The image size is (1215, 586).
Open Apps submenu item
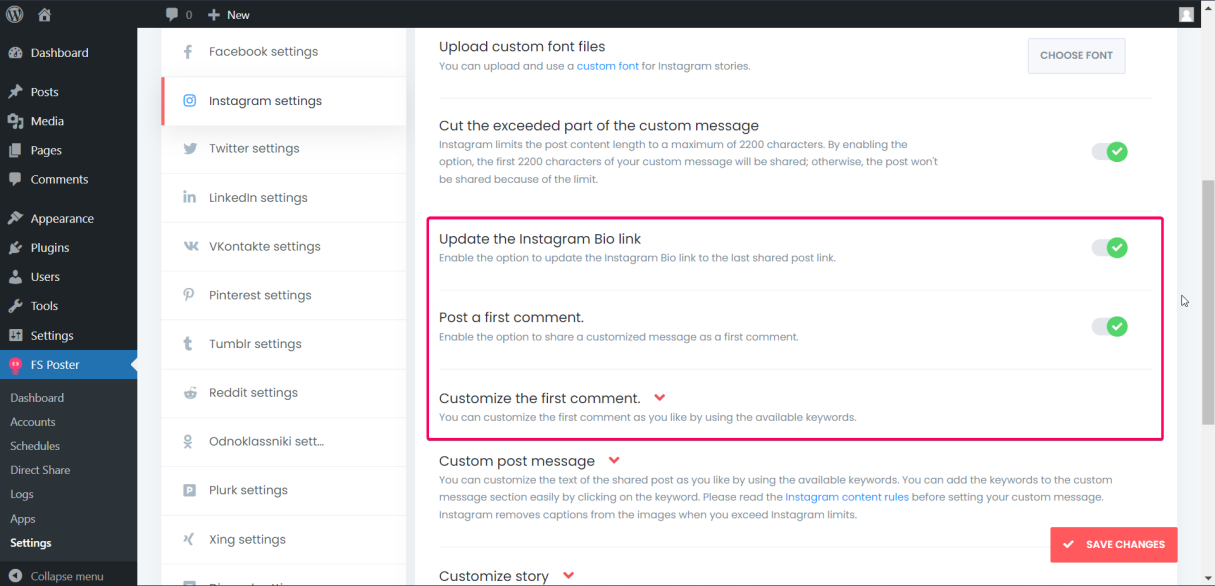tap(23, 519)
